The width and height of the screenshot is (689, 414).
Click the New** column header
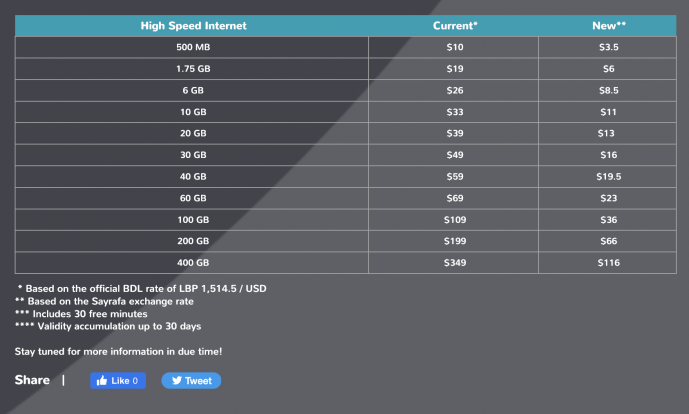coord(607,26)
